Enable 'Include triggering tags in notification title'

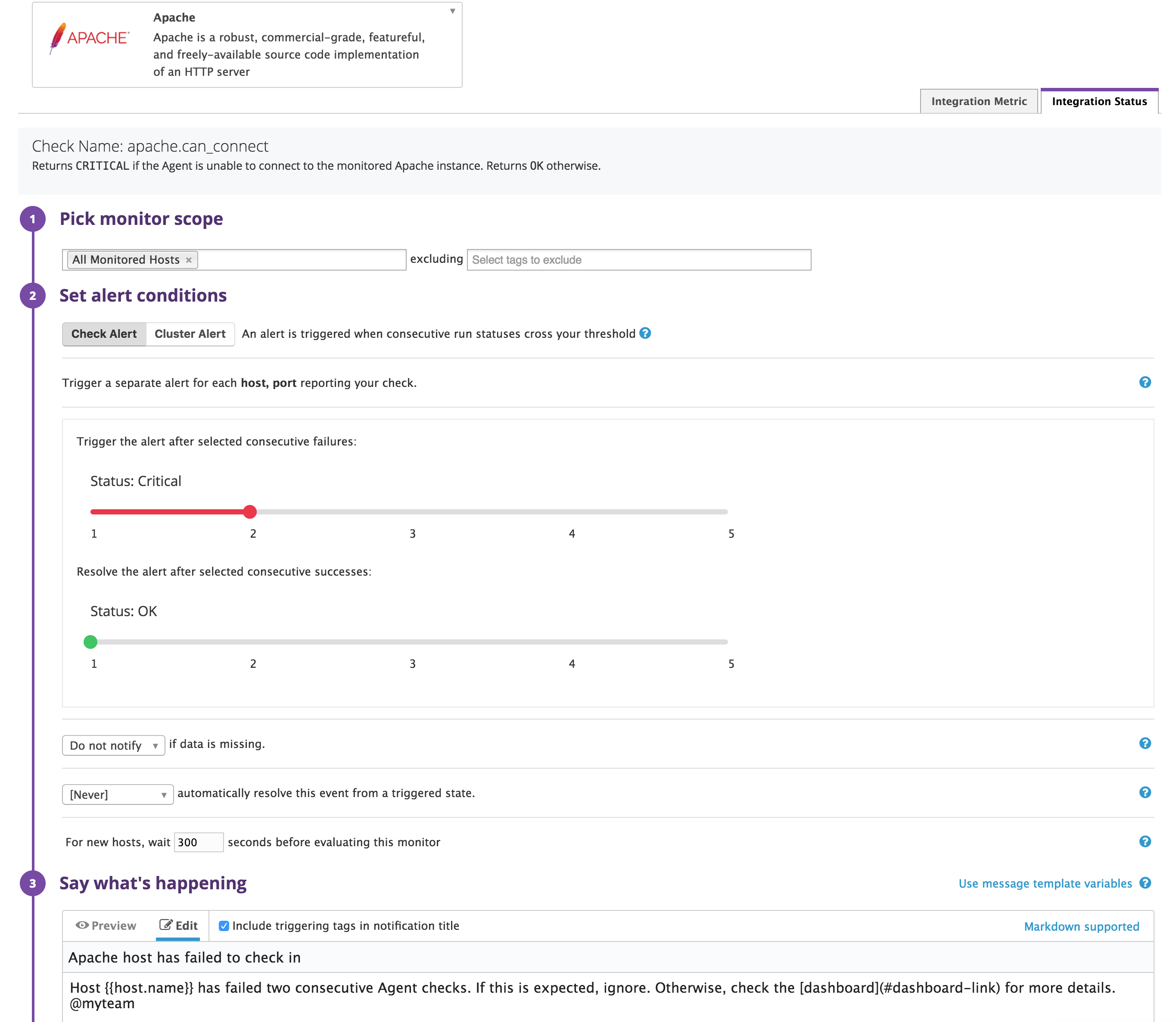224,925
